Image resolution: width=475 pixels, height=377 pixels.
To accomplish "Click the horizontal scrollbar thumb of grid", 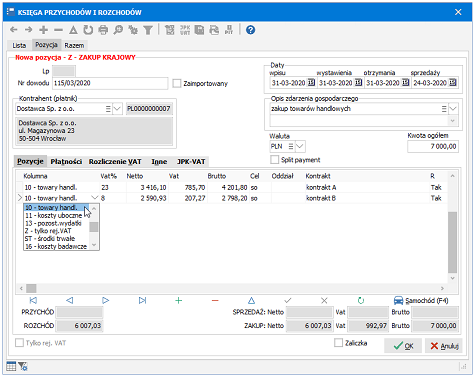I will click(x=31, y=288).
